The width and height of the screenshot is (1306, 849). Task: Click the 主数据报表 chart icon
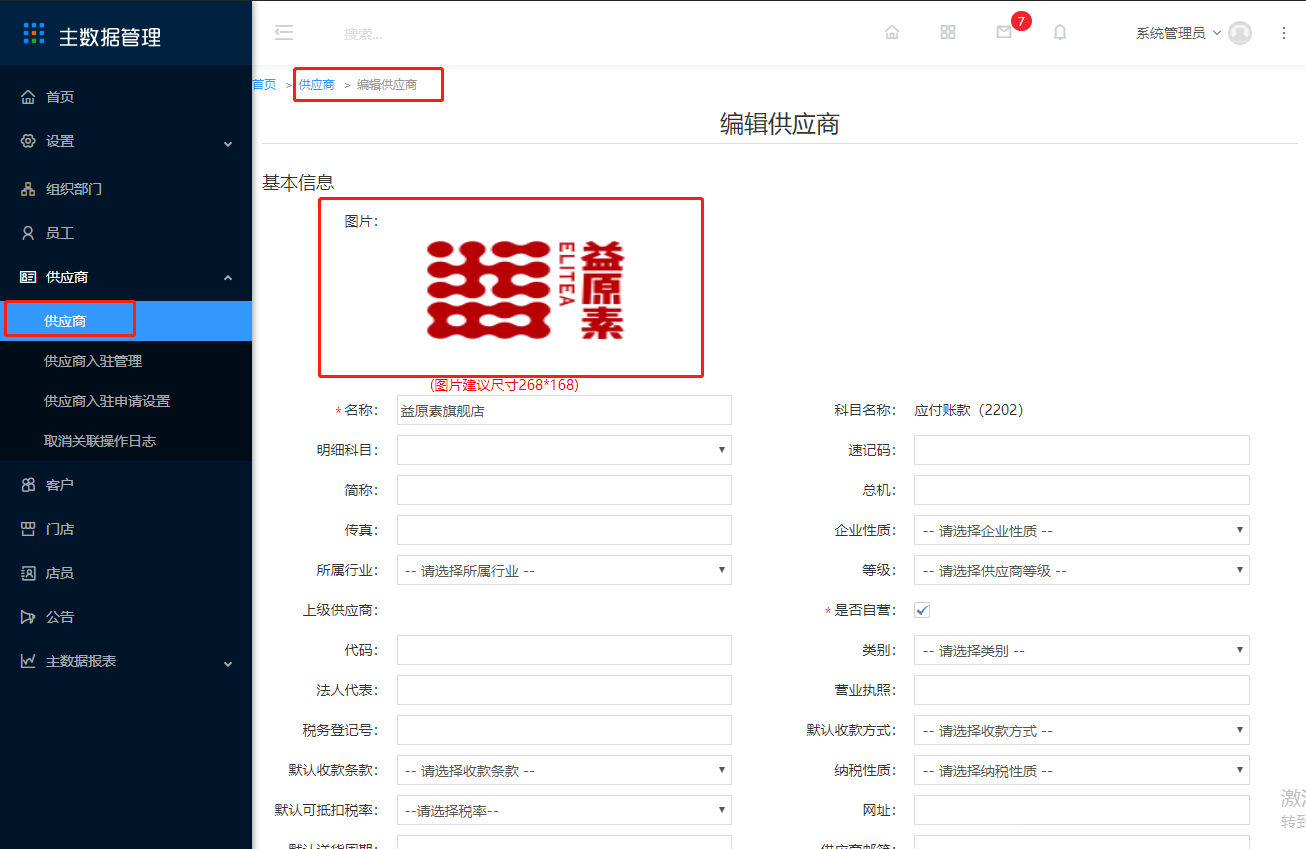[x=28, y=661]
